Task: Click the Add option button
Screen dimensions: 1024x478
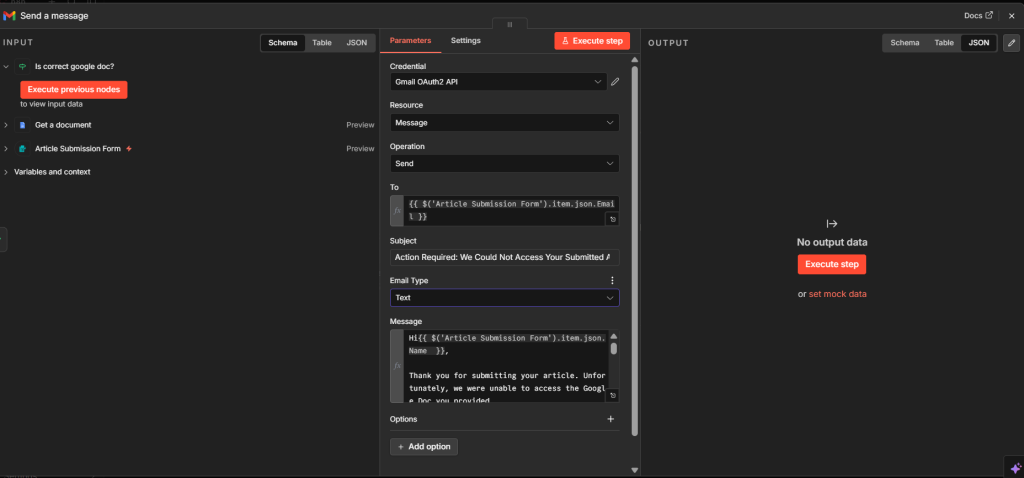Action: click(x=424, y=447)
